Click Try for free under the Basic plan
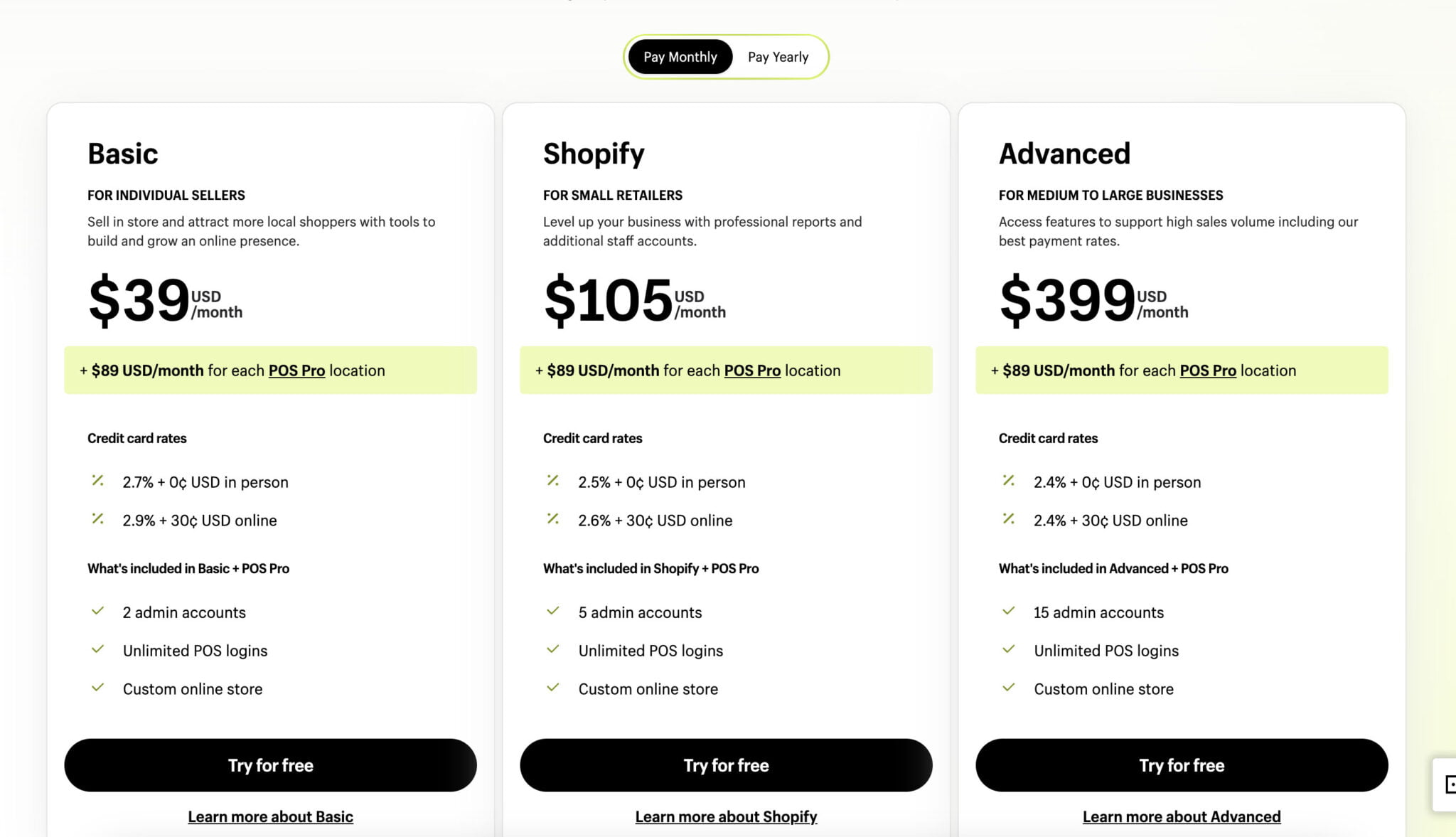 [x=270, y=765]
